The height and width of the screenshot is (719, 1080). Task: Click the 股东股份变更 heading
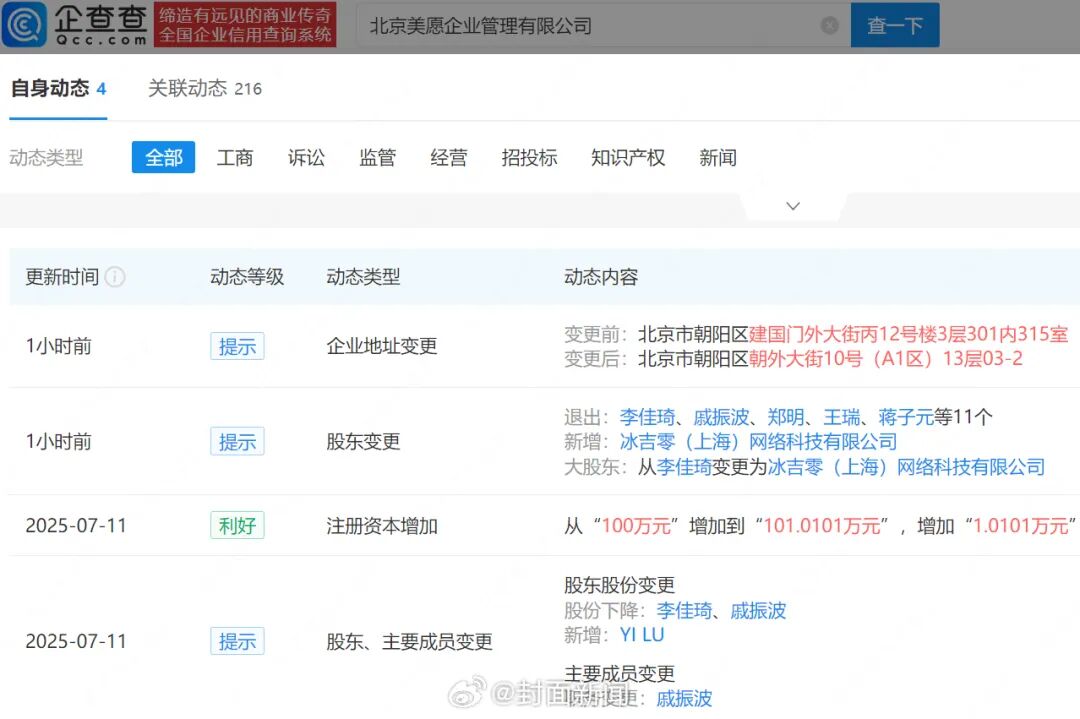619,585
